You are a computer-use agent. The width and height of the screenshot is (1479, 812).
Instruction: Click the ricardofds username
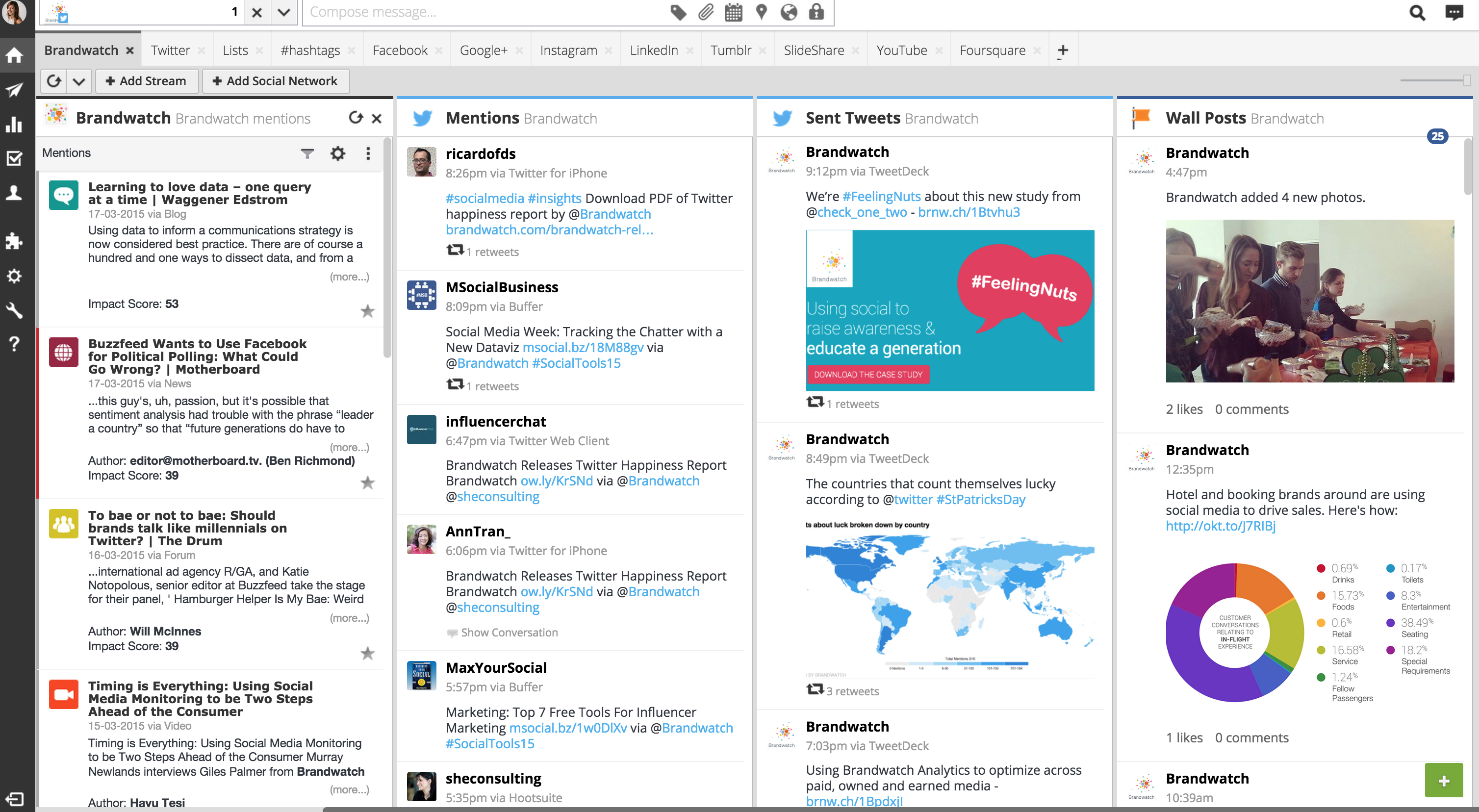click(x=481, y=154)
